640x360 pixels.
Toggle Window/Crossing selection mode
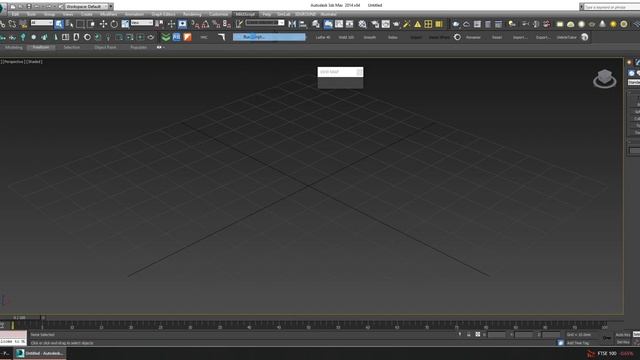(91, 24)
